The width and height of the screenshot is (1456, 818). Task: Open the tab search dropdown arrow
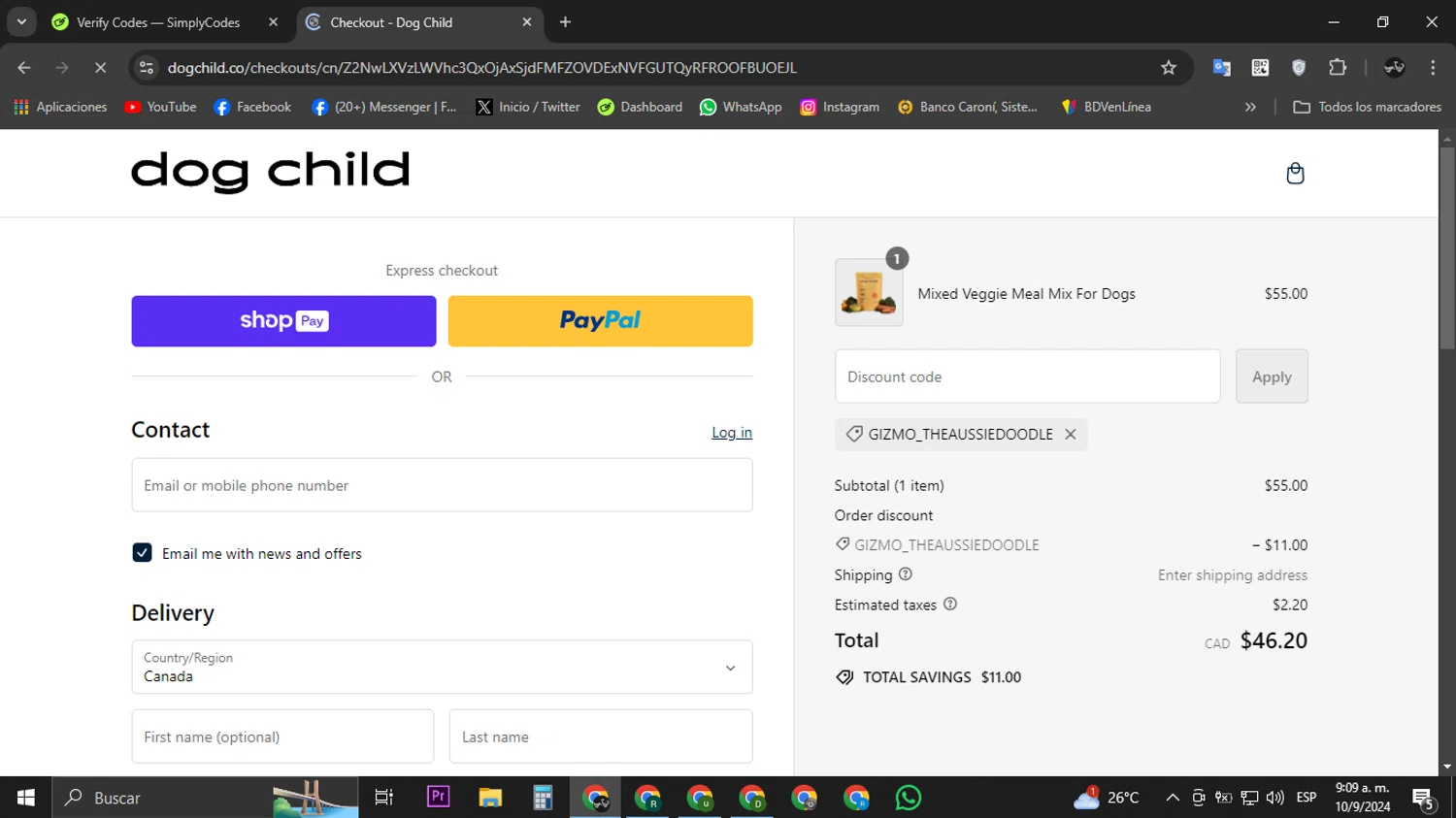click(x=21, y=21)
